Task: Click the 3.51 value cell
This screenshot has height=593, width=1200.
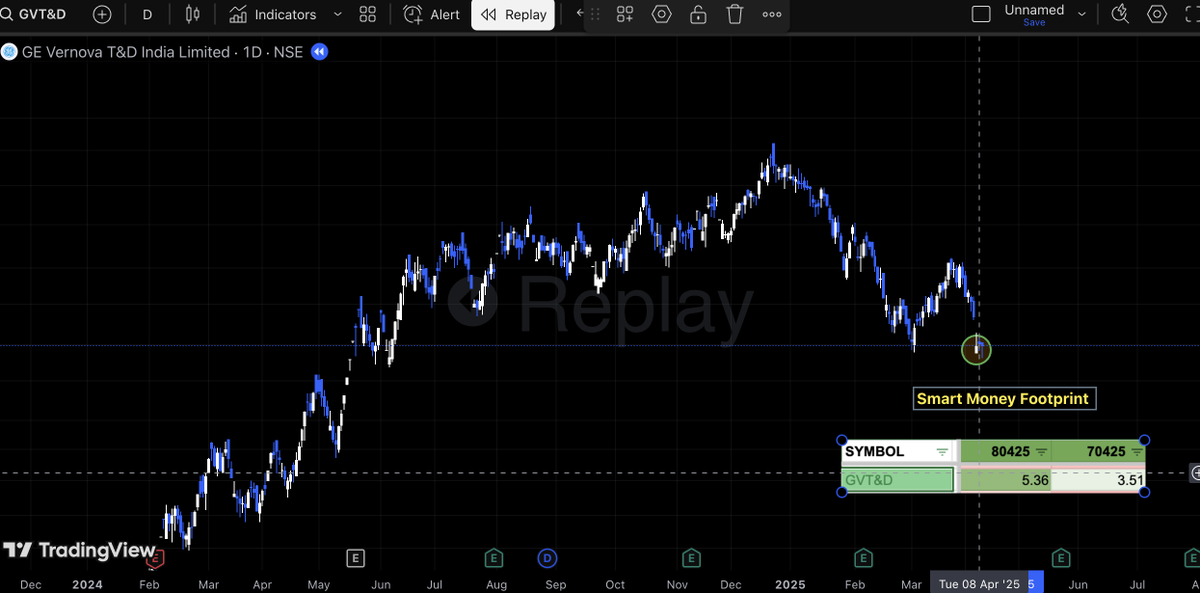Action: [1099, 480]
